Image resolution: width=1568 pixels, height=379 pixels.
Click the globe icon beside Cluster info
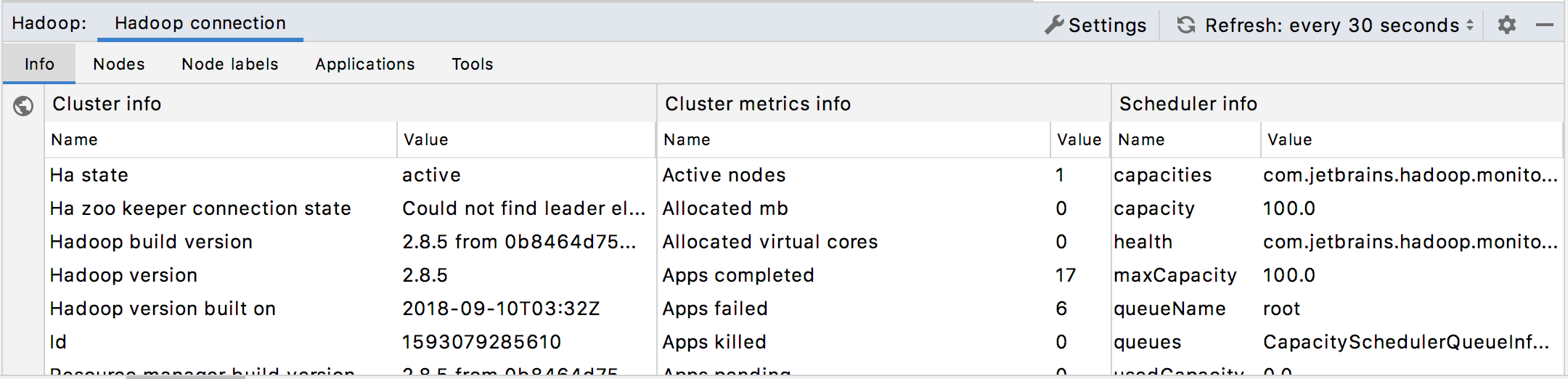[x=23, y=107]
